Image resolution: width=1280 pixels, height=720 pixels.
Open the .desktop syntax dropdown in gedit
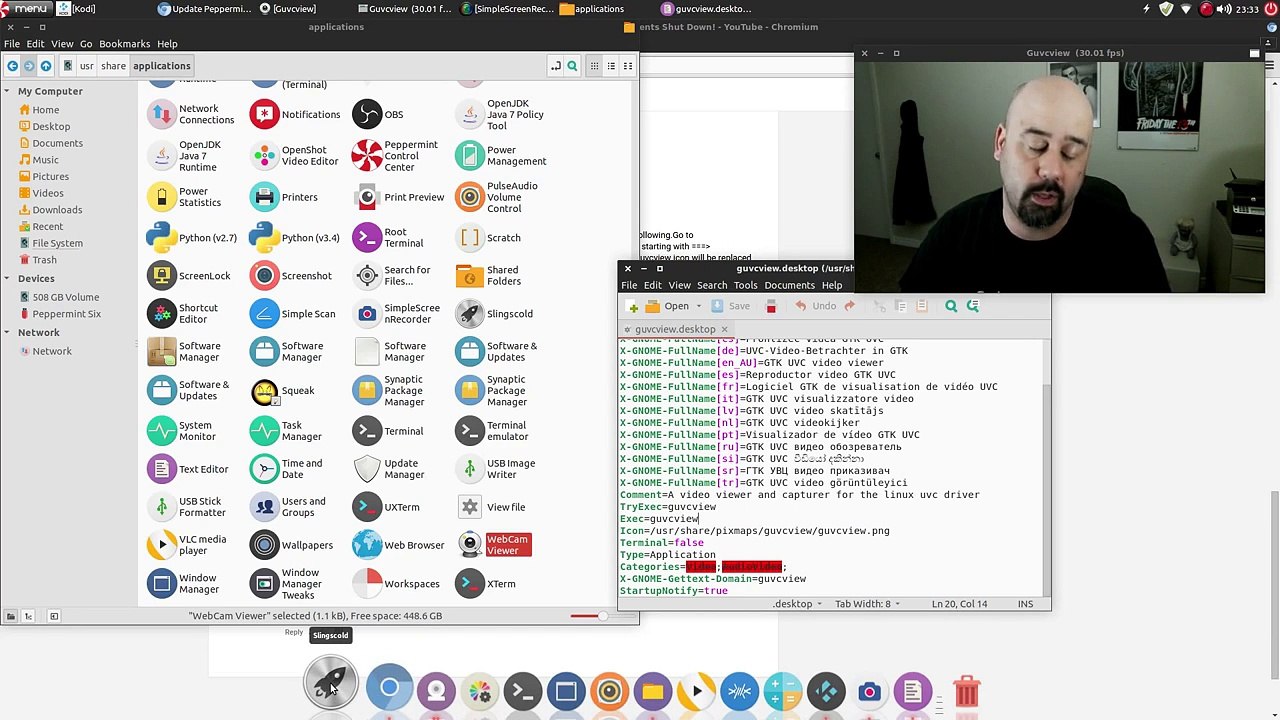[797, 604]
